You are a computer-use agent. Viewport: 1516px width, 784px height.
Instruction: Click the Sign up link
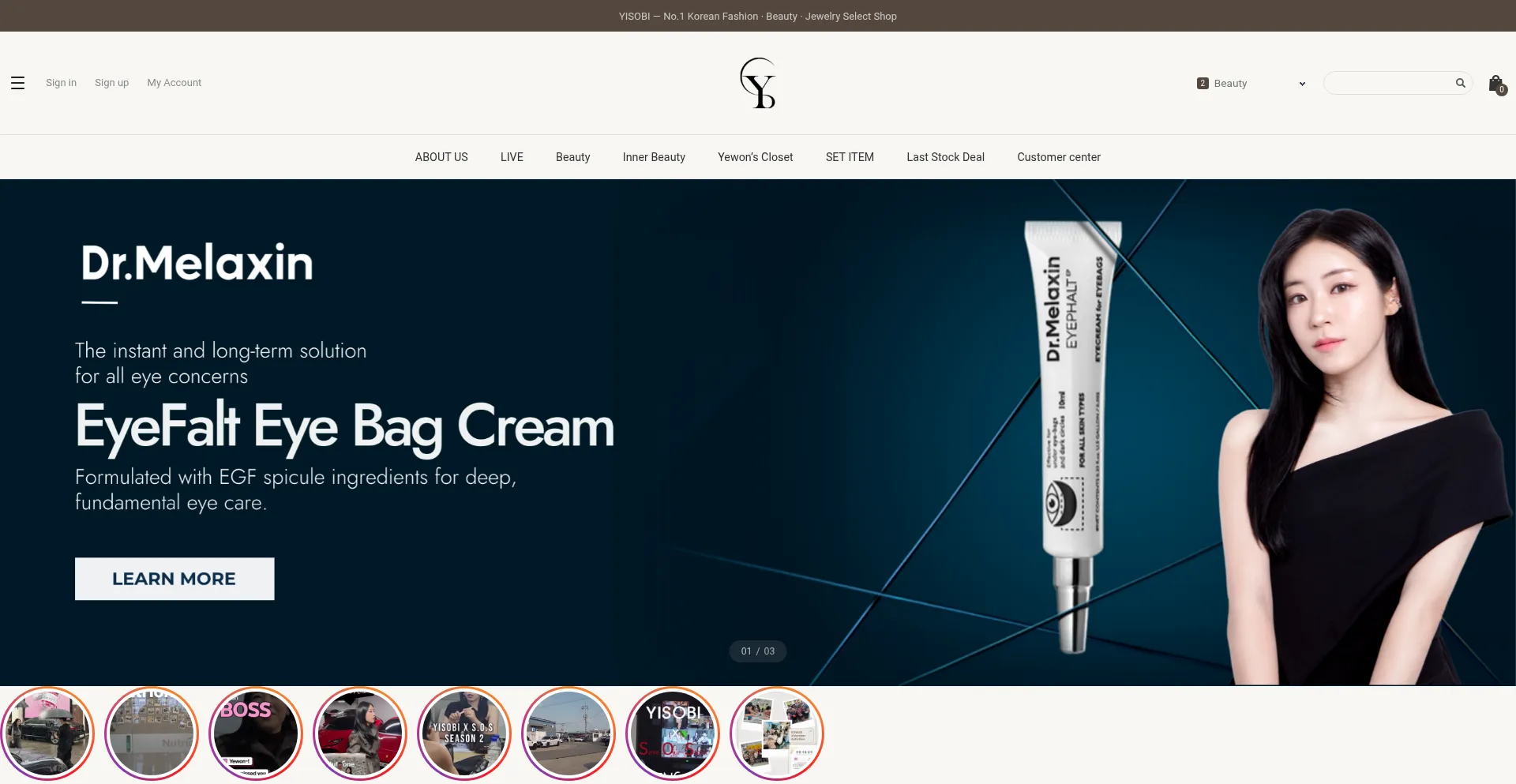111,83
